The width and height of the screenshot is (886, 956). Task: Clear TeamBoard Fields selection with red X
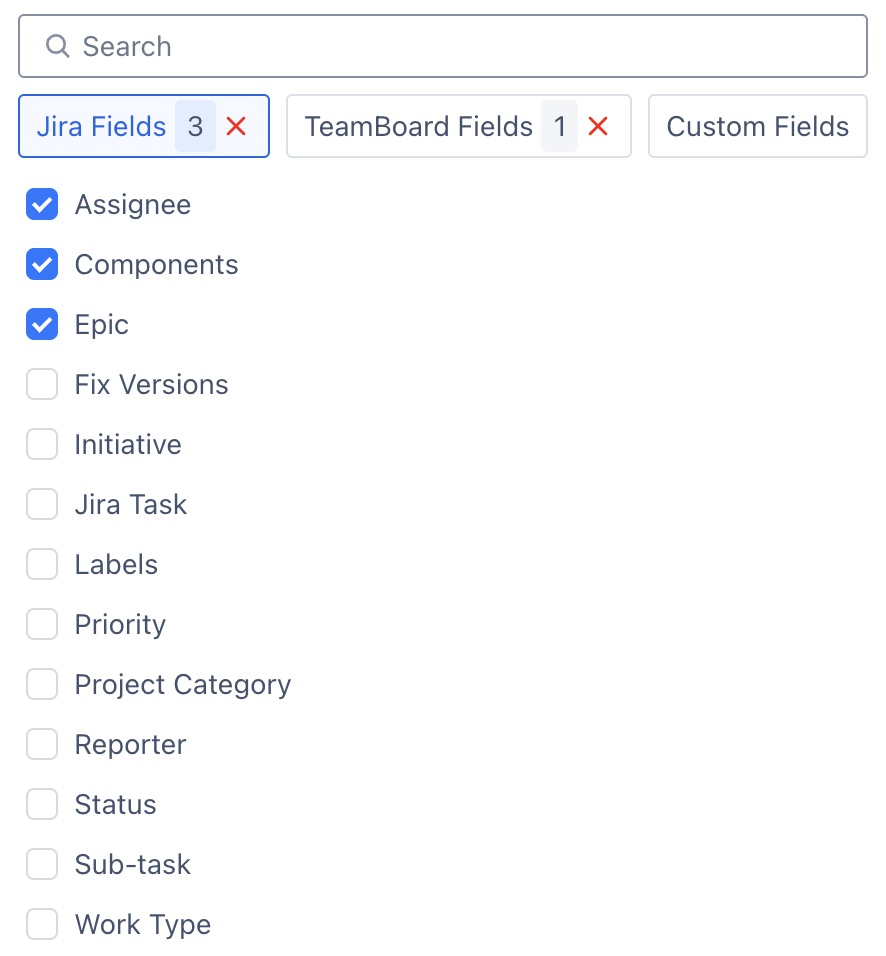(x=598, y=127)
